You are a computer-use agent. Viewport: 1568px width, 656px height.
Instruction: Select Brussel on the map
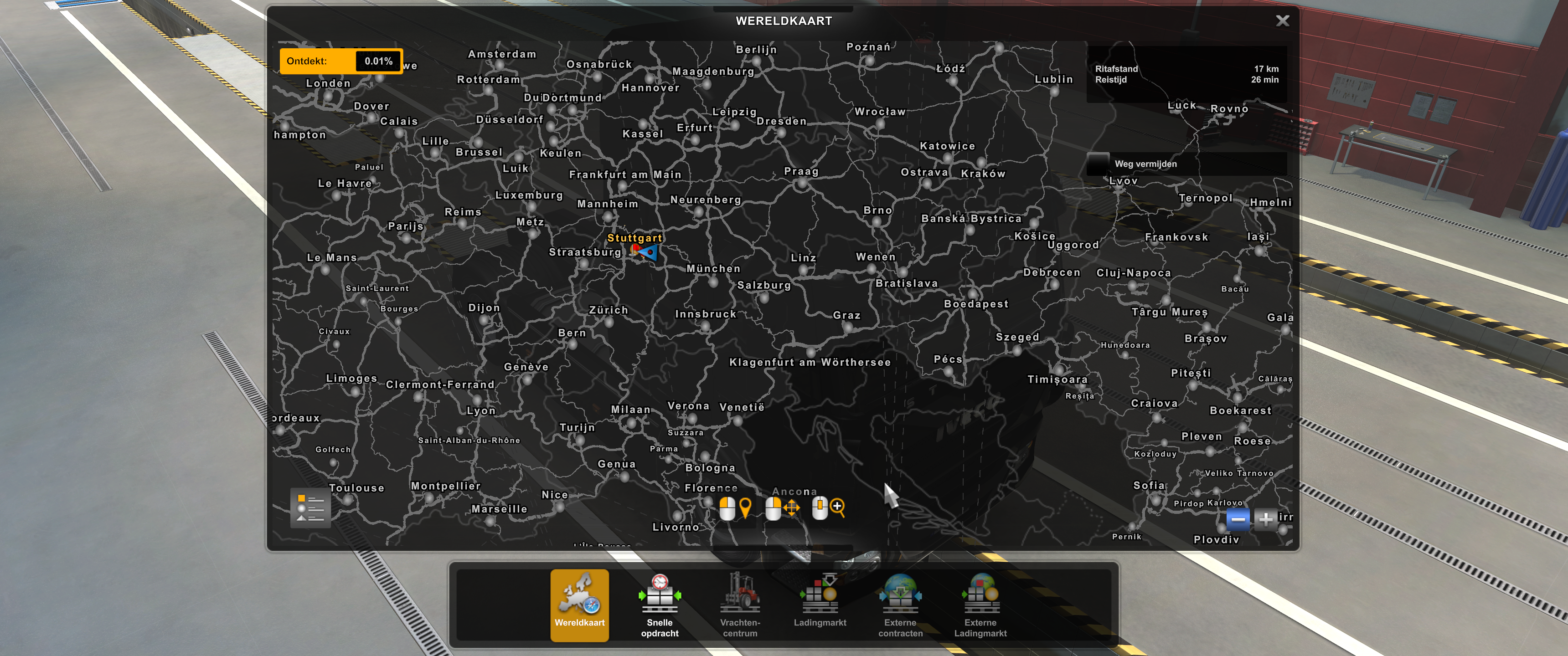tap(479, 152)
